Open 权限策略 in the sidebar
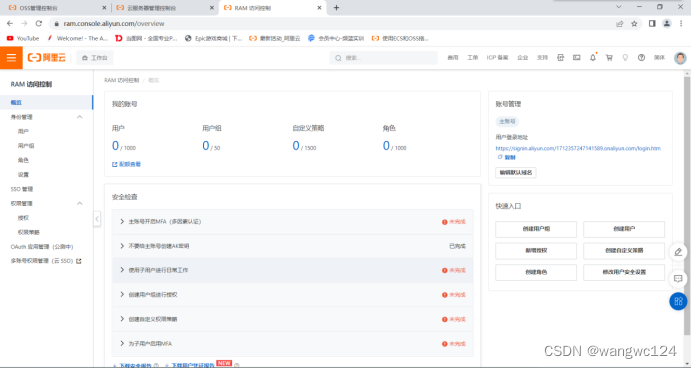Screen dimensions: 692x368 (29, 232)
